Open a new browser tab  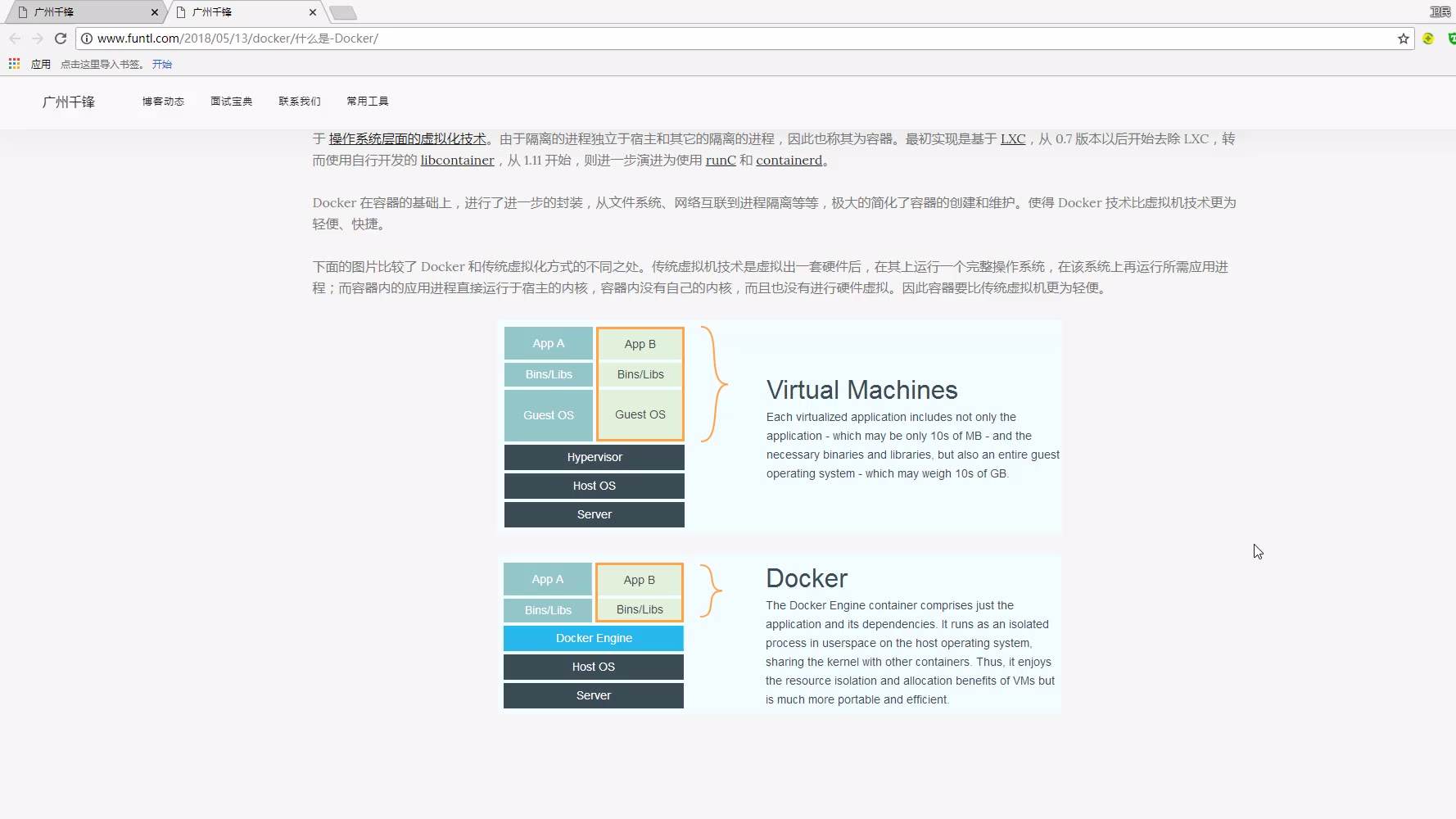tap(342, 12)
